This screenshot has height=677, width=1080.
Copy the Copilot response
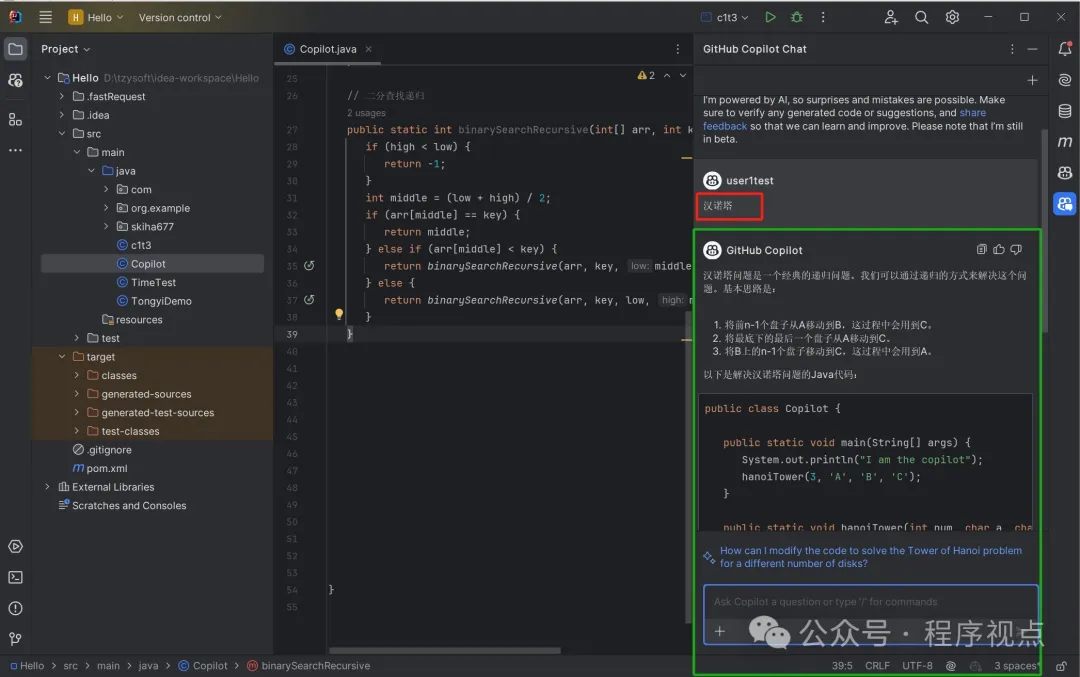pyautogui.click(x=982, y=249)
